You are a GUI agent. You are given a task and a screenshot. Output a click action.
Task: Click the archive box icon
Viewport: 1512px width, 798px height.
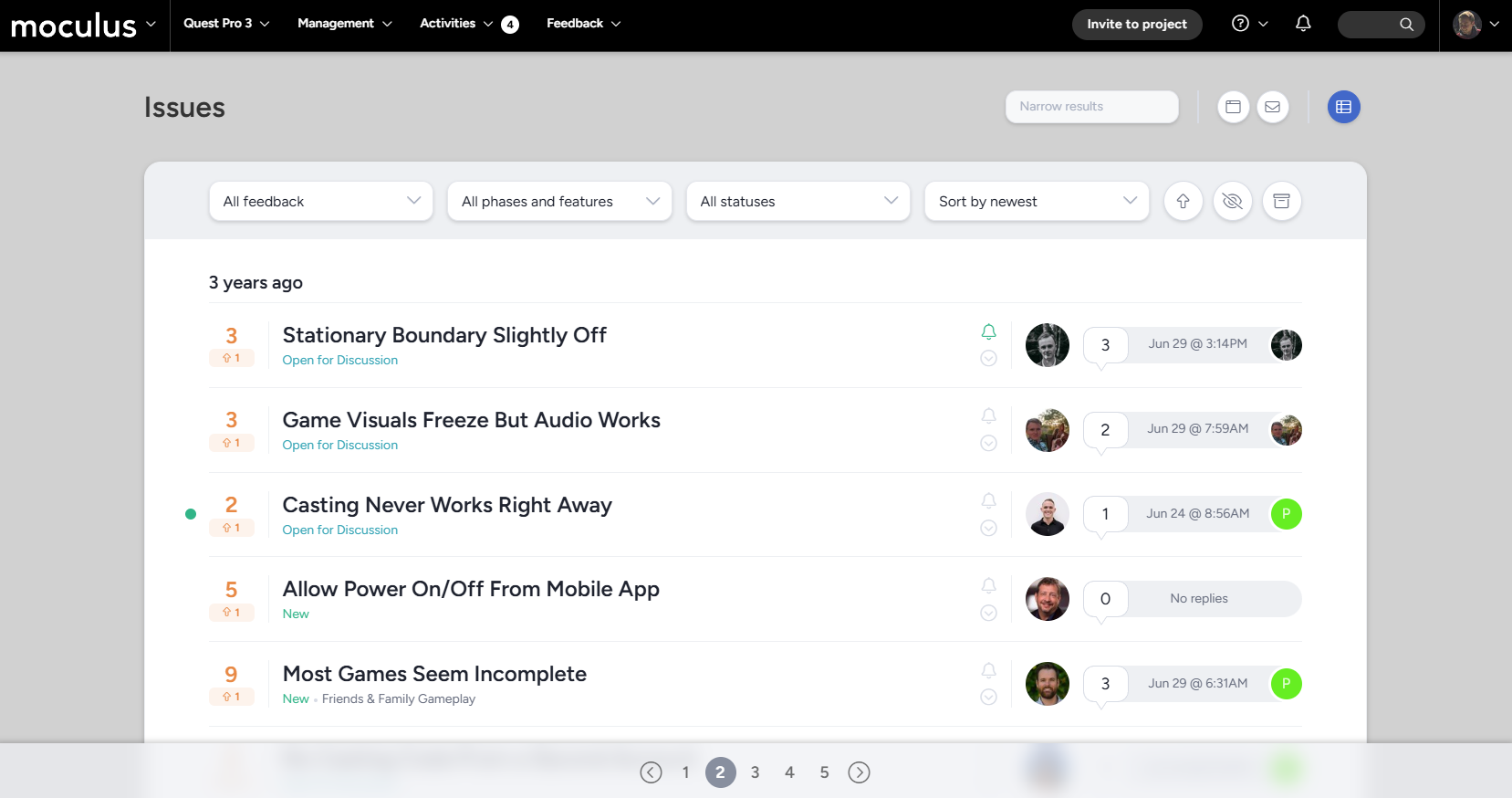click(x=1281, y=201)
